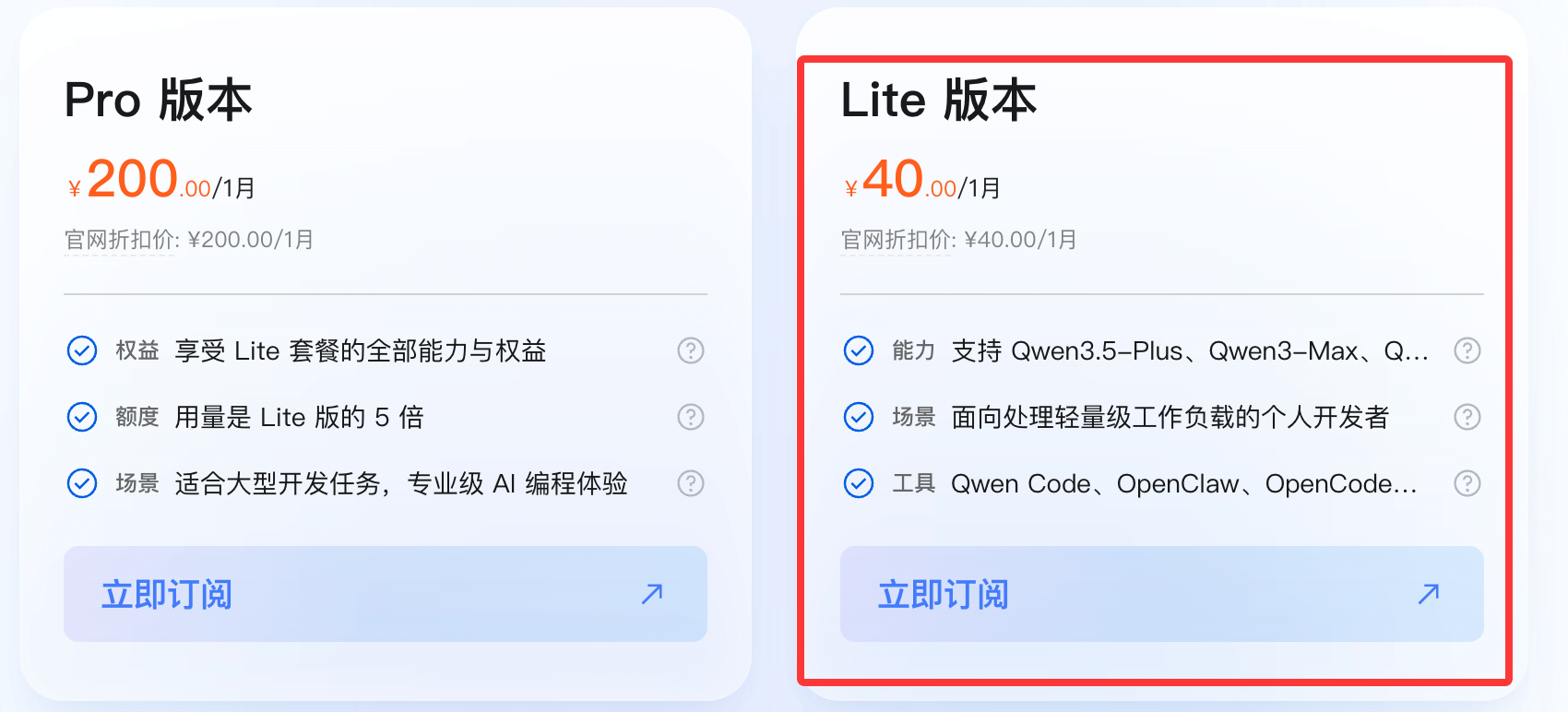
Task: Select the Lite 版本 plan title
Action: tap(938, 100)
